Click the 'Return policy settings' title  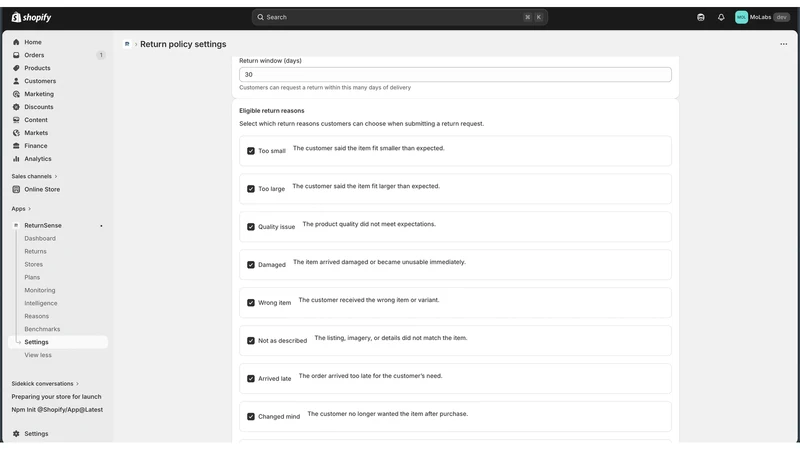(183, 44)
